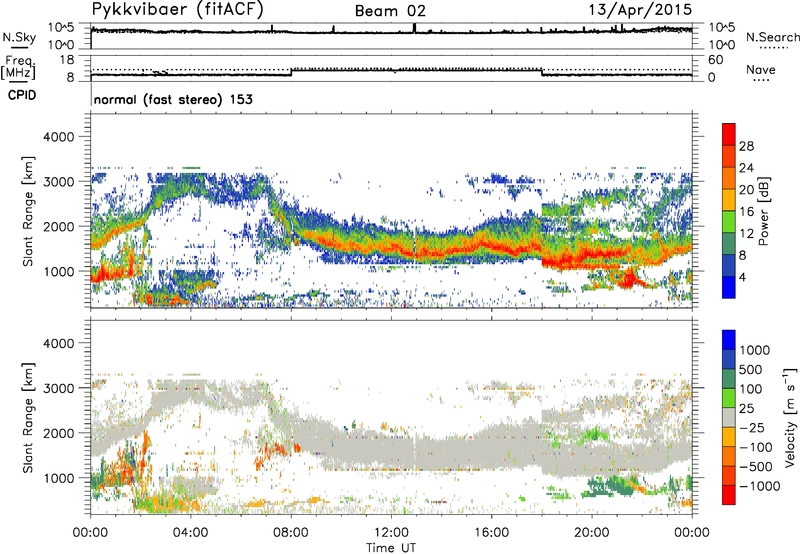Click the grey −25 to 25 velocity color swatch
Viewport: 800px width, 554px height.
coord(729,418)
